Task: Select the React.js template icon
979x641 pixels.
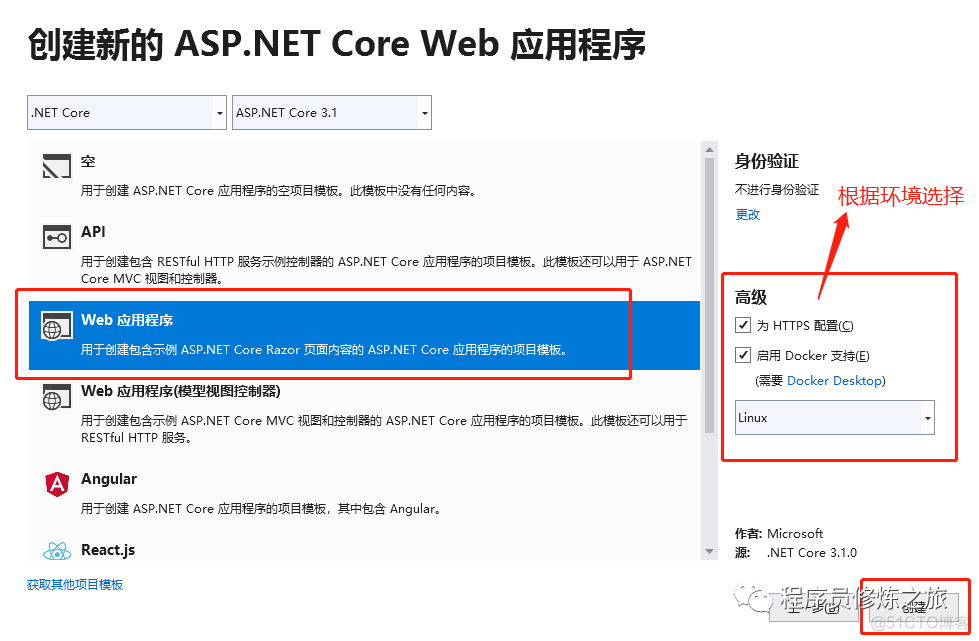Action: pyautogui.click(x=56, y=551)
